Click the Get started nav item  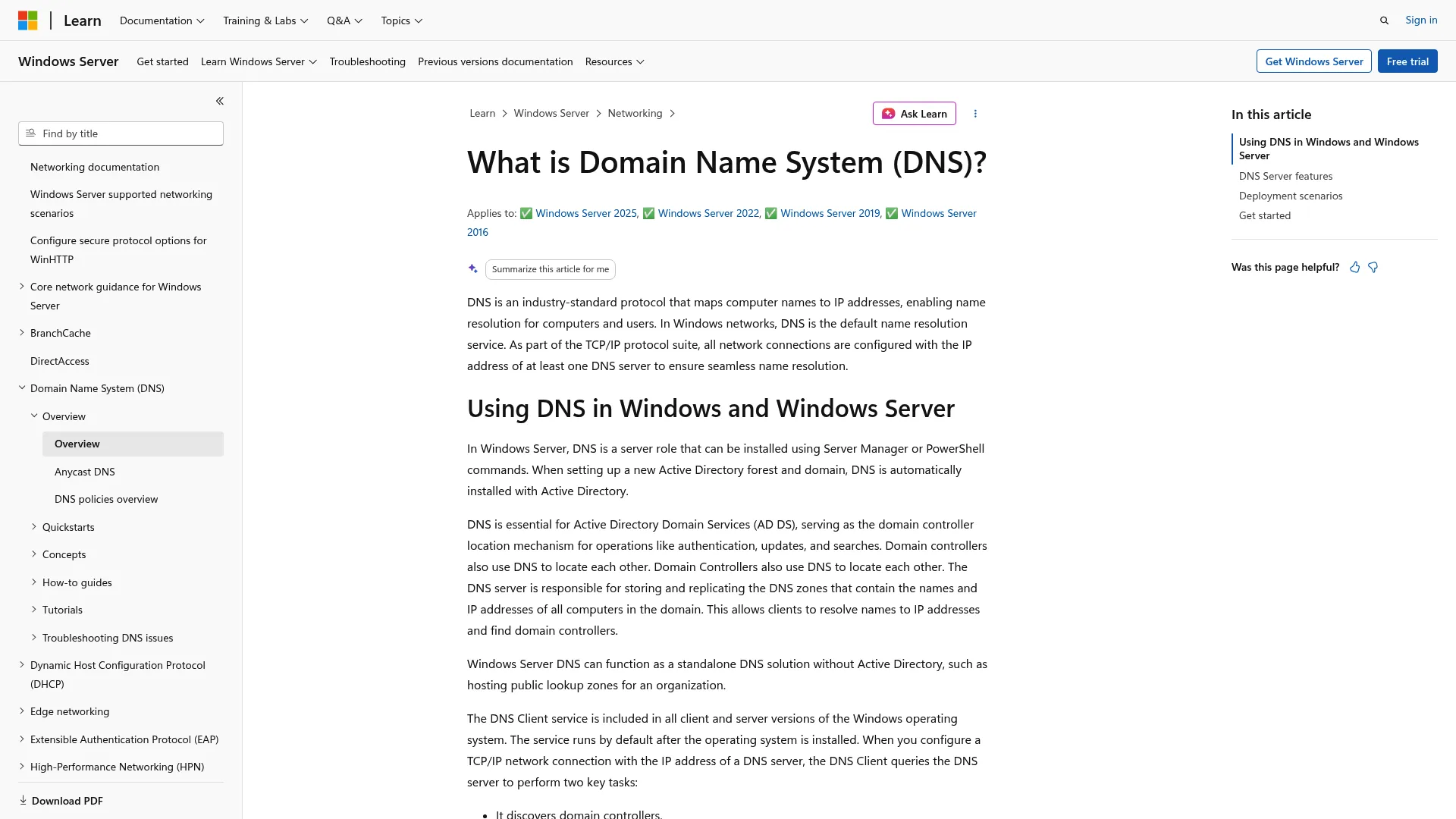162,61
